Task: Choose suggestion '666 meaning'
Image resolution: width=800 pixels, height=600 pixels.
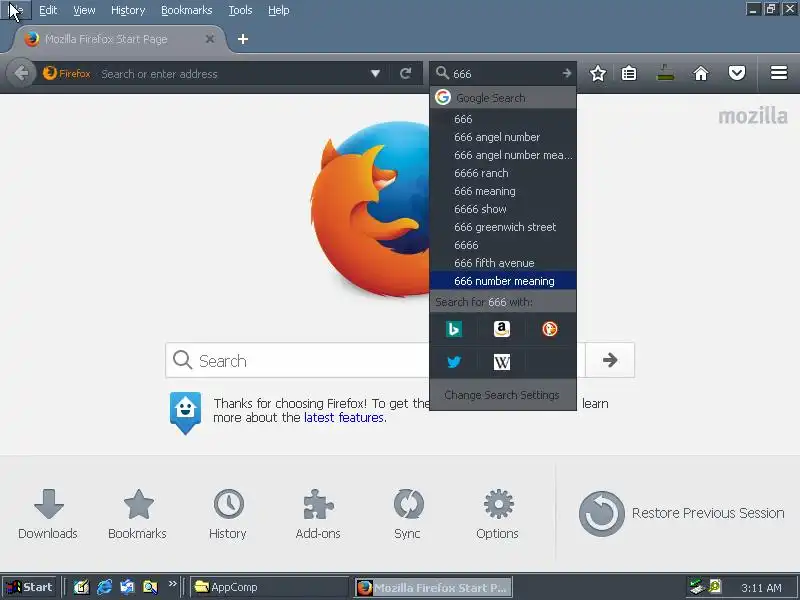Action: click(x=503, y=191)
